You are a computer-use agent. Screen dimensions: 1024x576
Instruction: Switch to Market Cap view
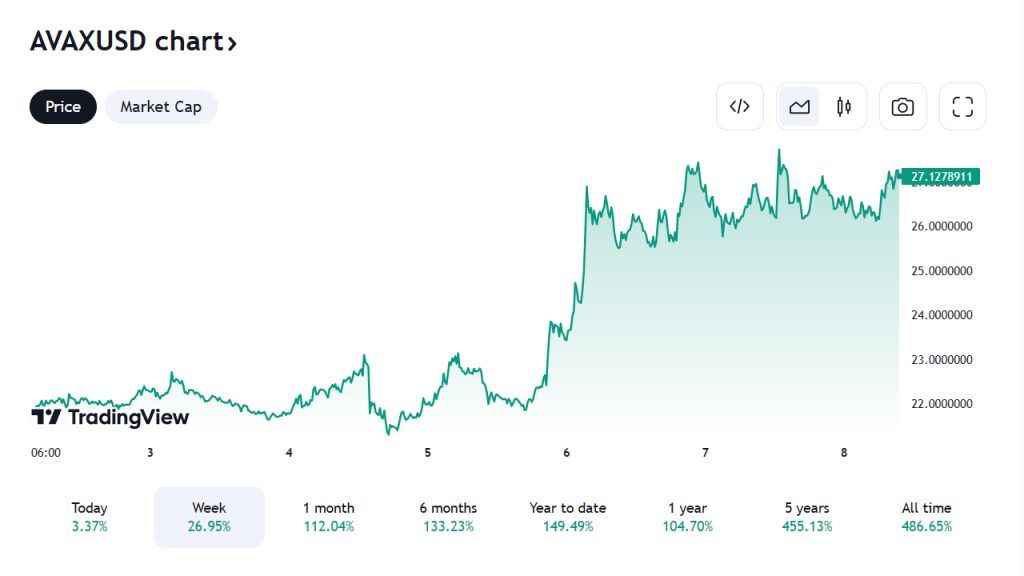pos(161,107)
